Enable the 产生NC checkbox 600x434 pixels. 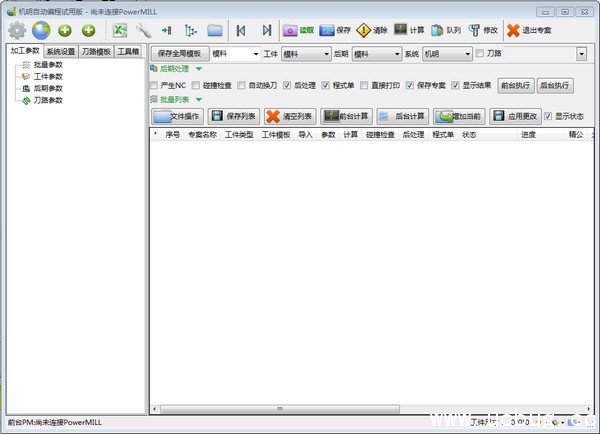coord(154,86)
